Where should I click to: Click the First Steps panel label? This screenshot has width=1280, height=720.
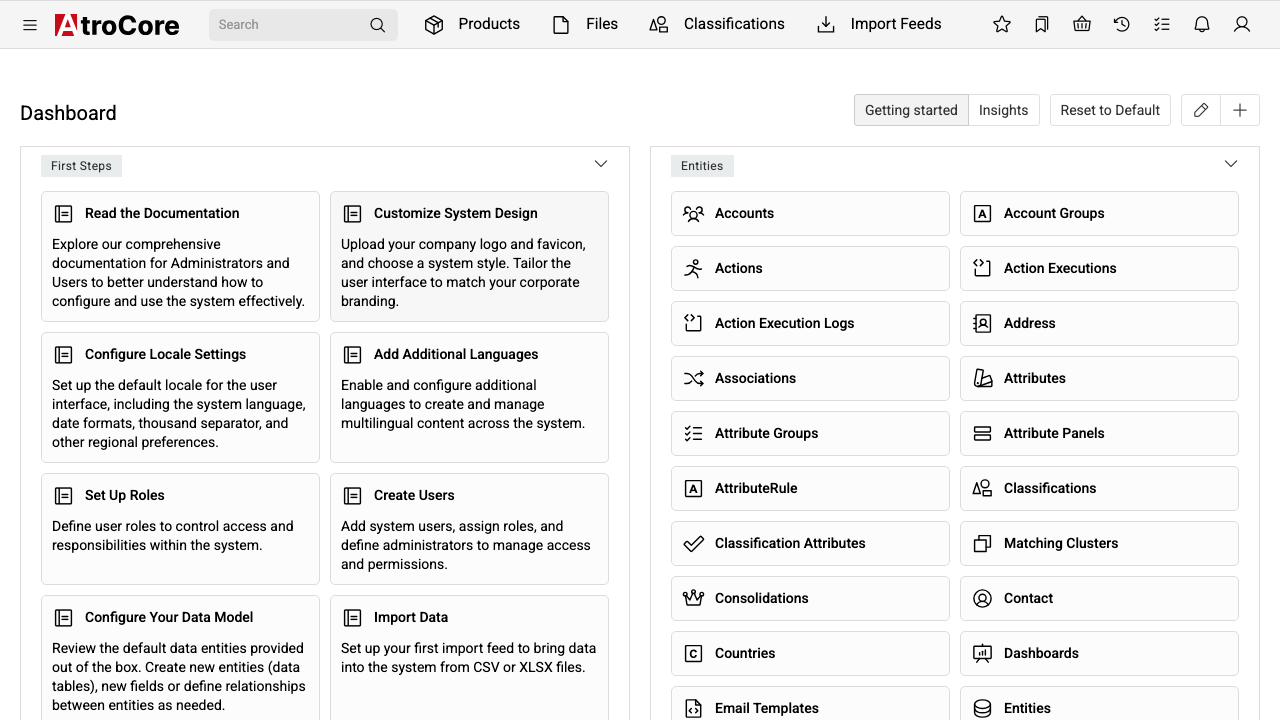coord(81,166)
